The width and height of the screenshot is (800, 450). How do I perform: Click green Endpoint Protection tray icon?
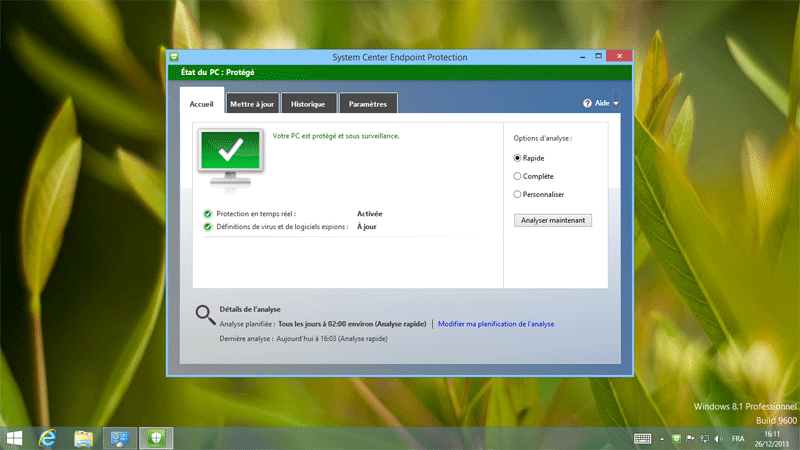[676, 439]
